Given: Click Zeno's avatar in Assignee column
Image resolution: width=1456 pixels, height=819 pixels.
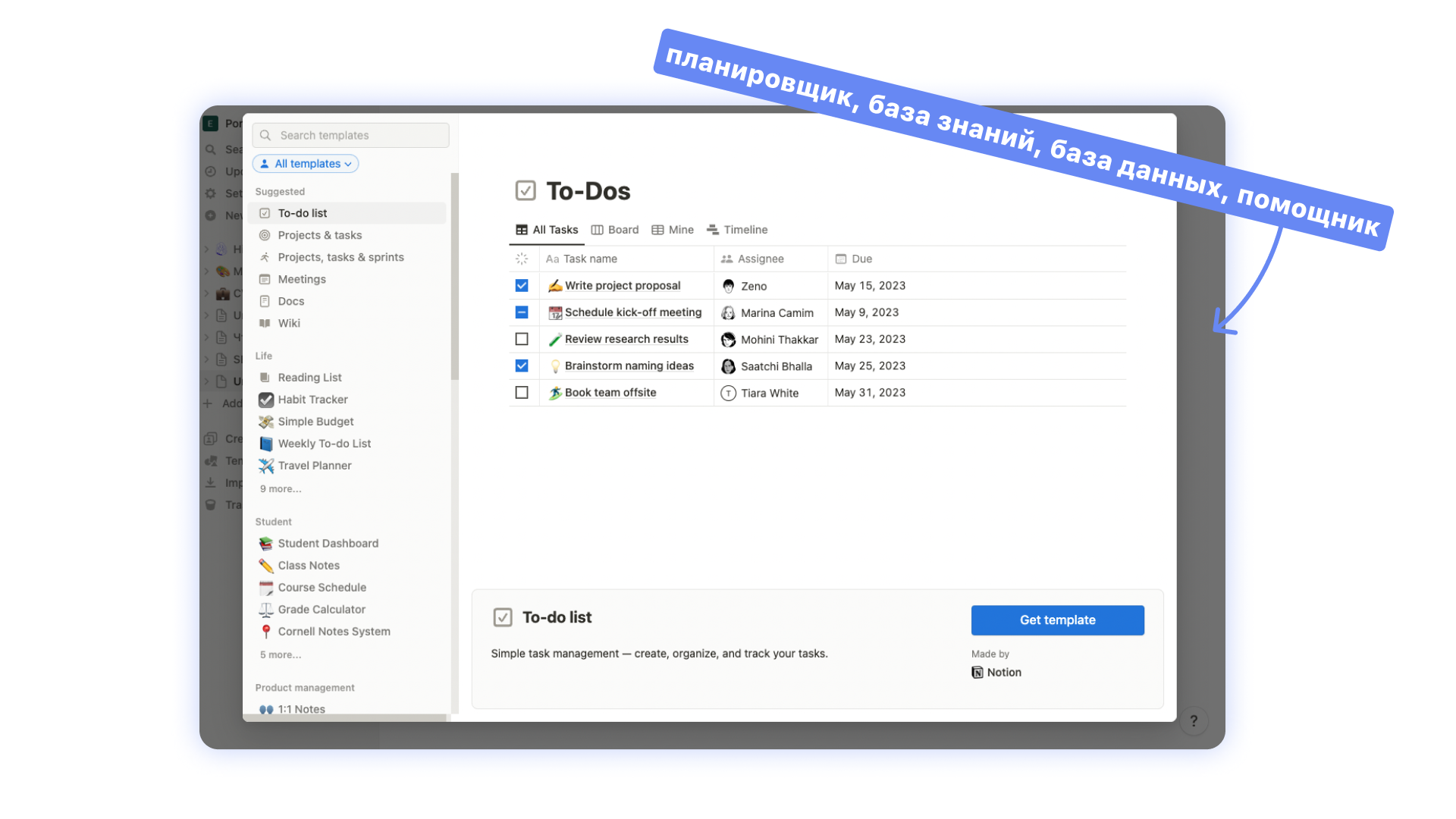Looking at the screenshot, I should coord(728,286).
